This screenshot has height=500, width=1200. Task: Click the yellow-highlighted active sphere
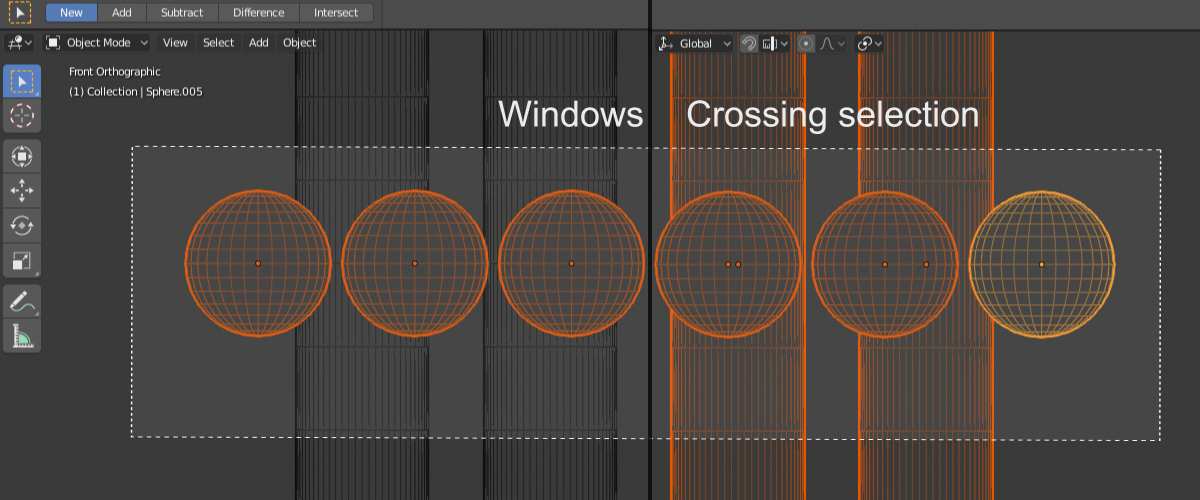(1041, 264)
